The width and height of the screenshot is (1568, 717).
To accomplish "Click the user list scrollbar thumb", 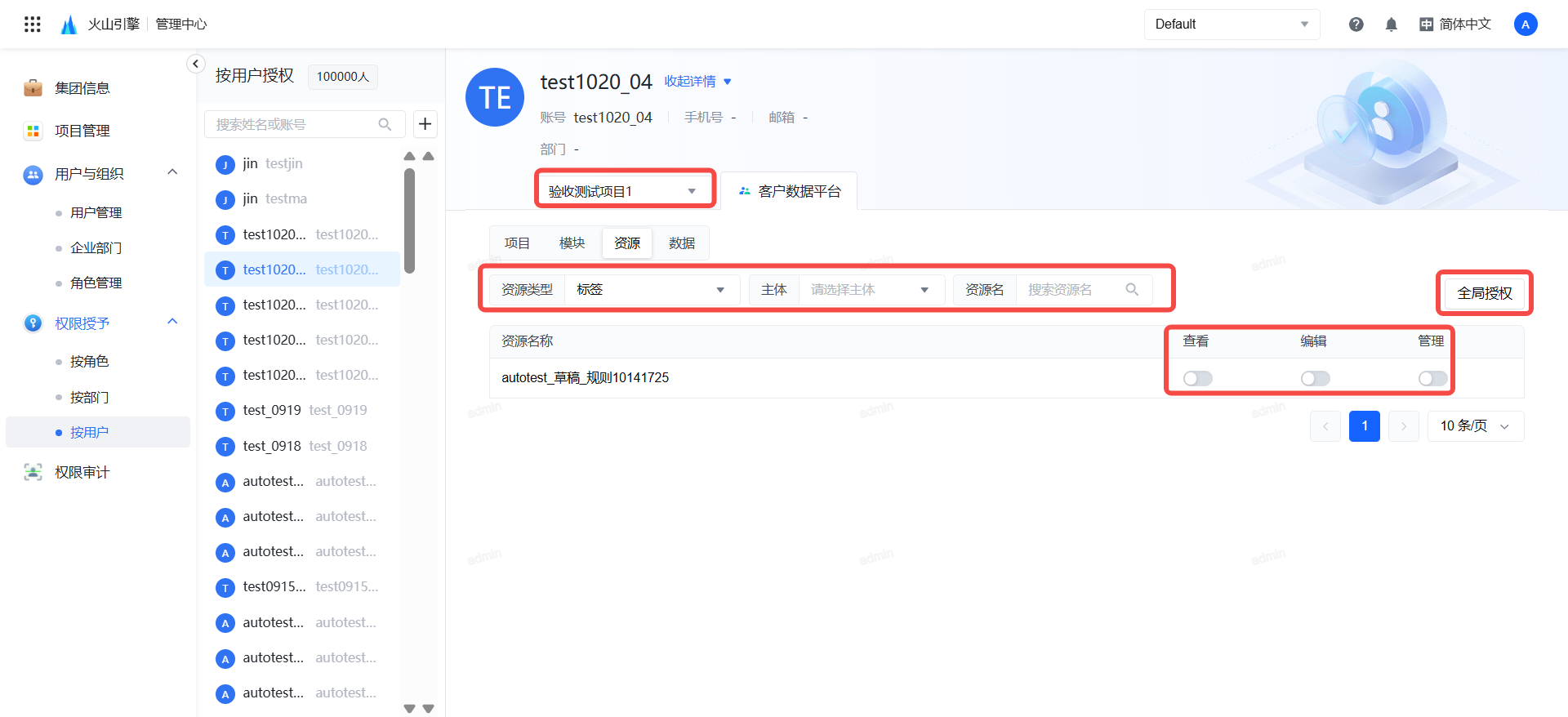I will [x=409, y=220].
